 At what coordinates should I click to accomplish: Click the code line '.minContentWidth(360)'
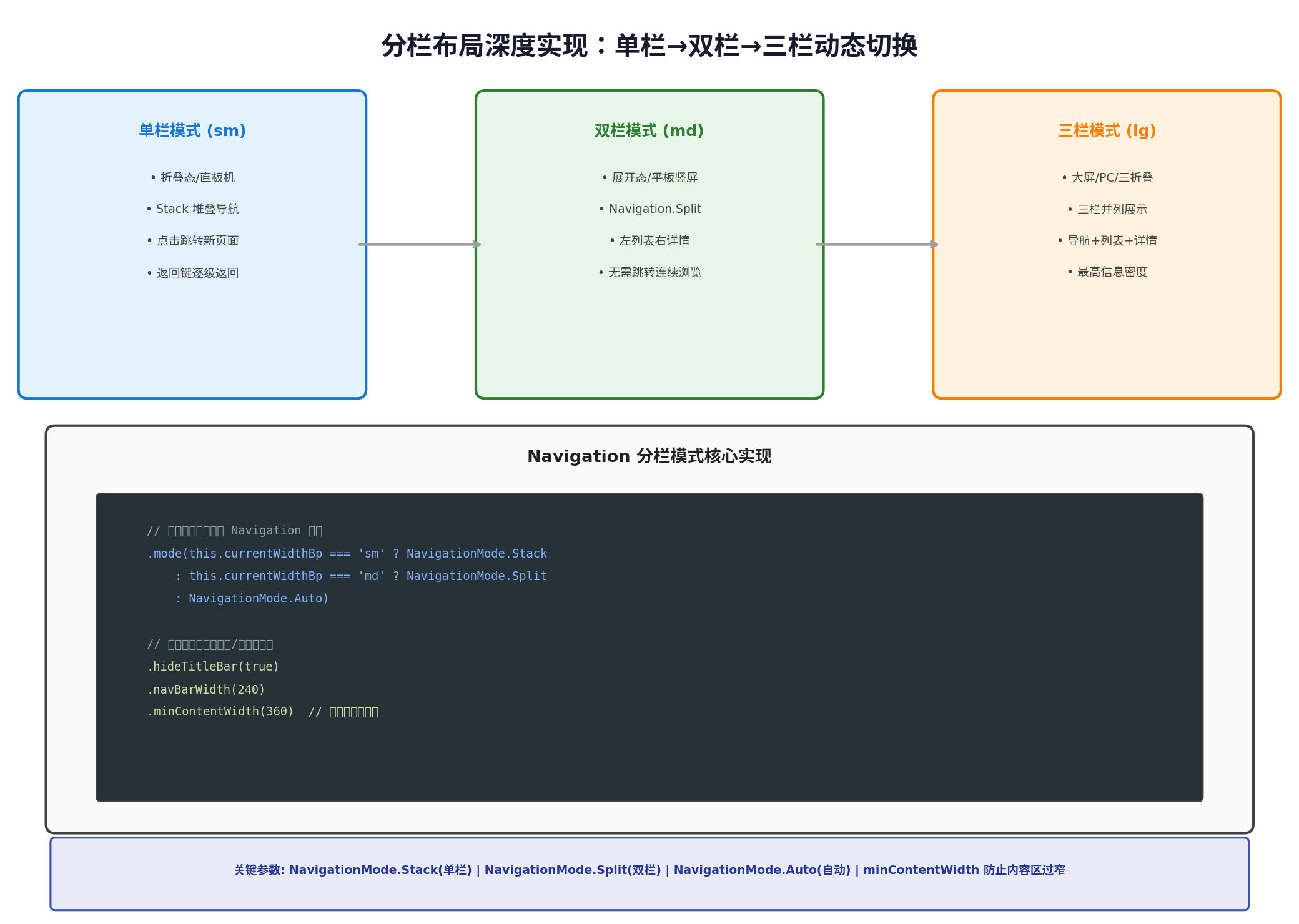[263, 712]
